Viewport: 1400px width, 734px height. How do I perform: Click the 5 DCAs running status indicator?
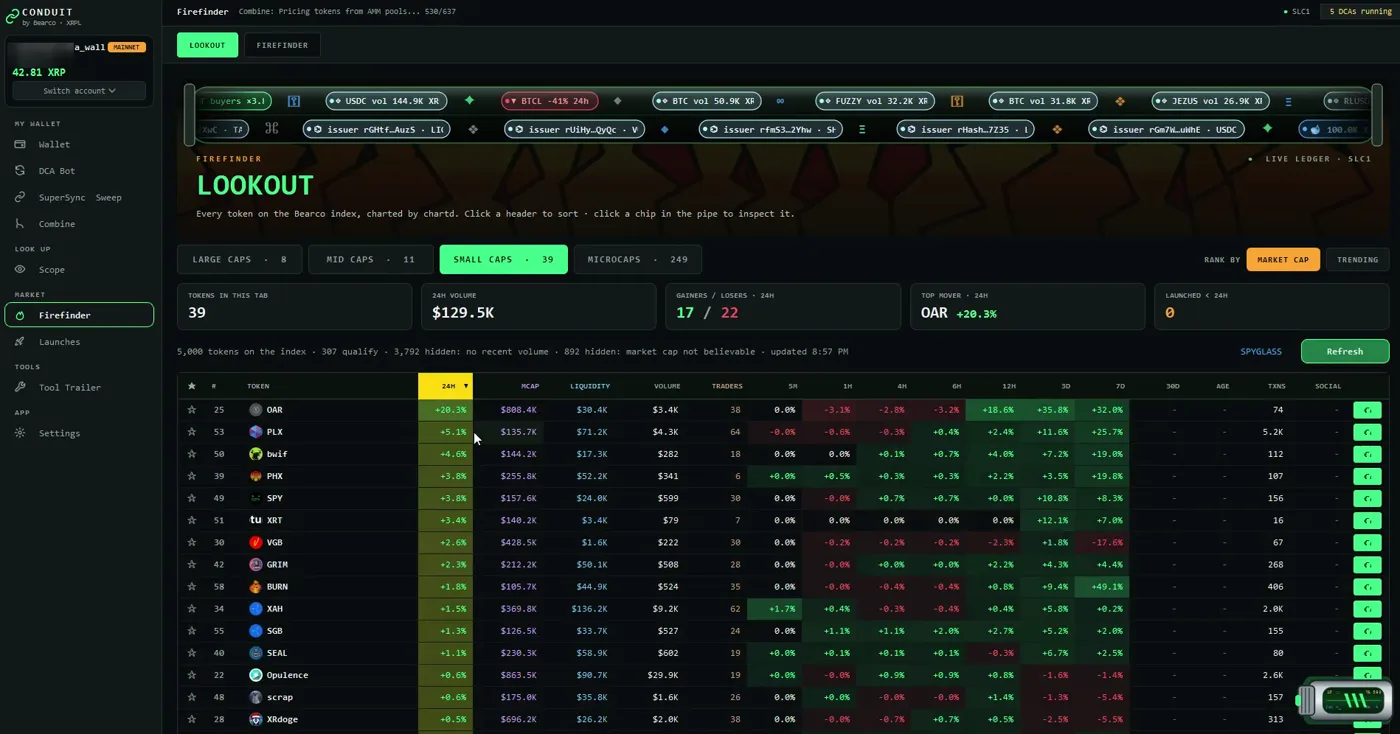click(1357, 12)
